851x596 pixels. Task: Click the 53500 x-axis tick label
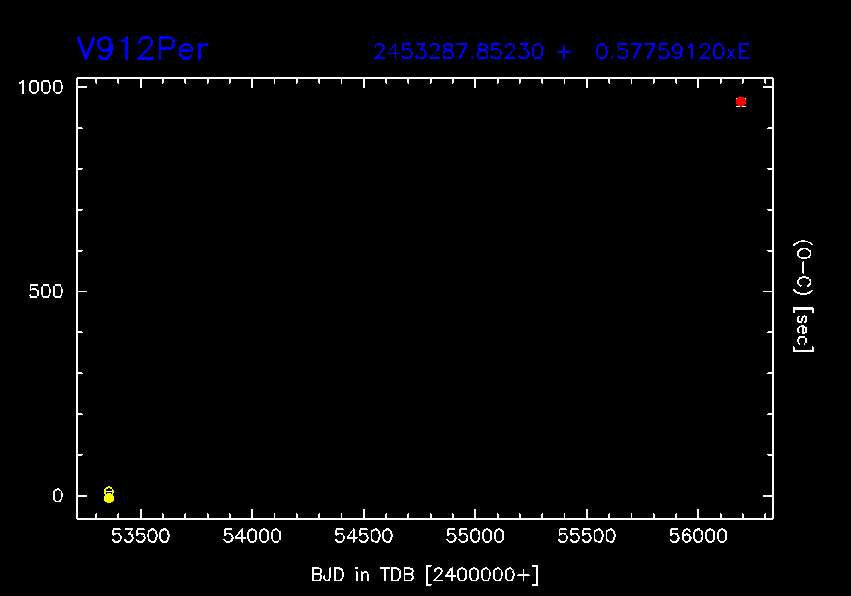(x=139, y=538)
